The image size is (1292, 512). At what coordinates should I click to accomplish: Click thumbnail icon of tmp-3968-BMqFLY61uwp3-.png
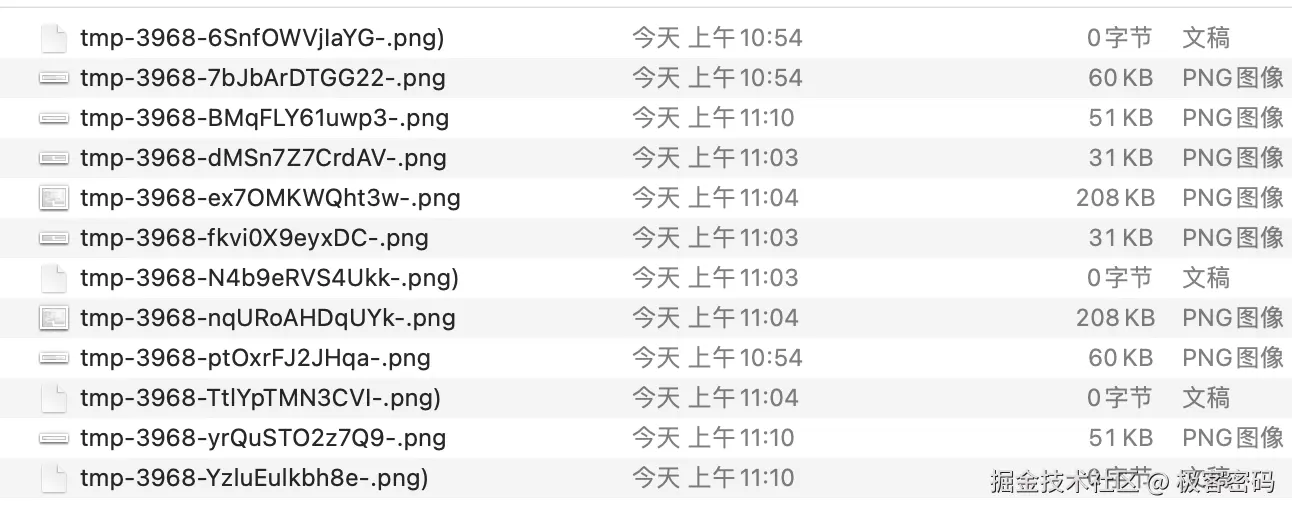pyautogui.click(x=53, y=118)
